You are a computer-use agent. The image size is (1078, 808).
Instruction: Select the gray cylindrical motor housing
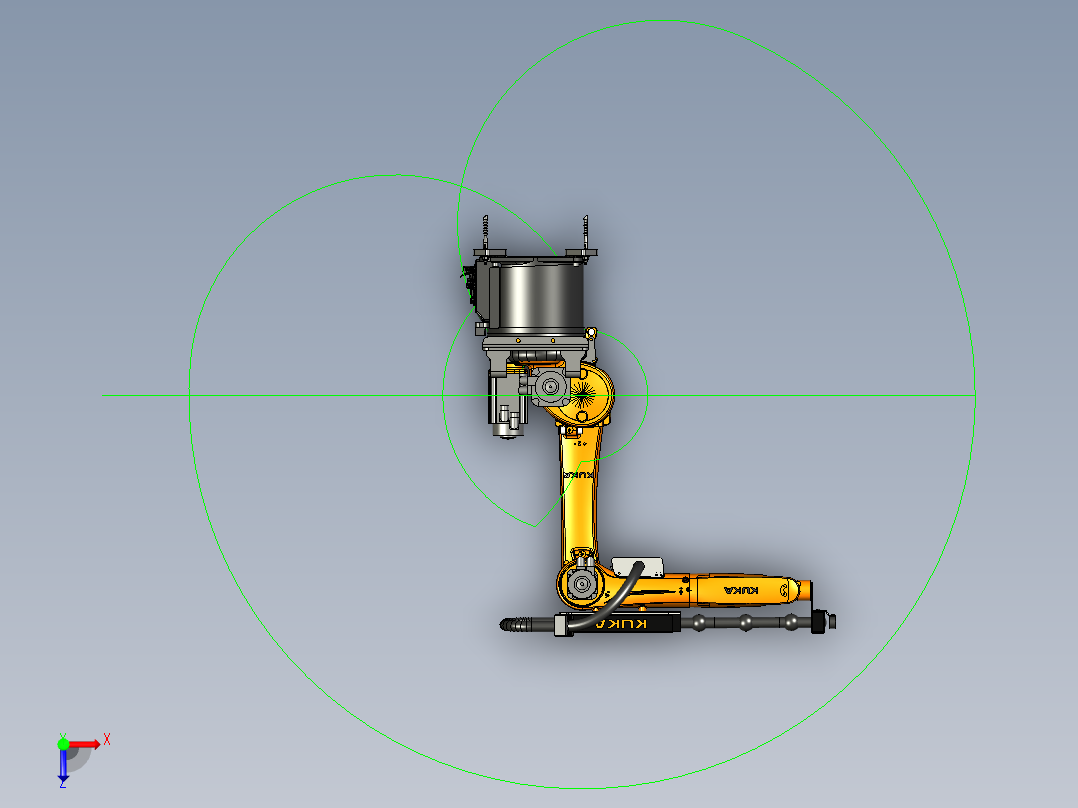[540, 296]
